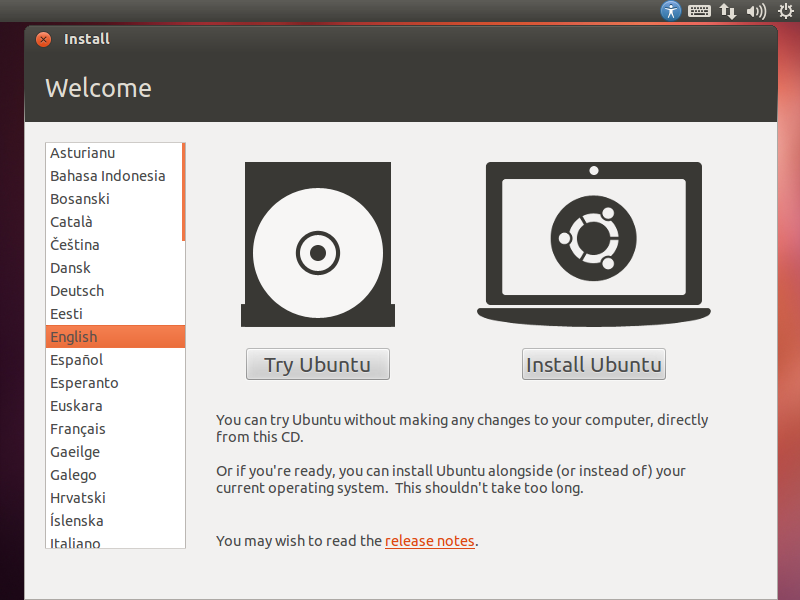
Task: Select Čeština language
Action: pyautogui.click(x=114, y=245)
